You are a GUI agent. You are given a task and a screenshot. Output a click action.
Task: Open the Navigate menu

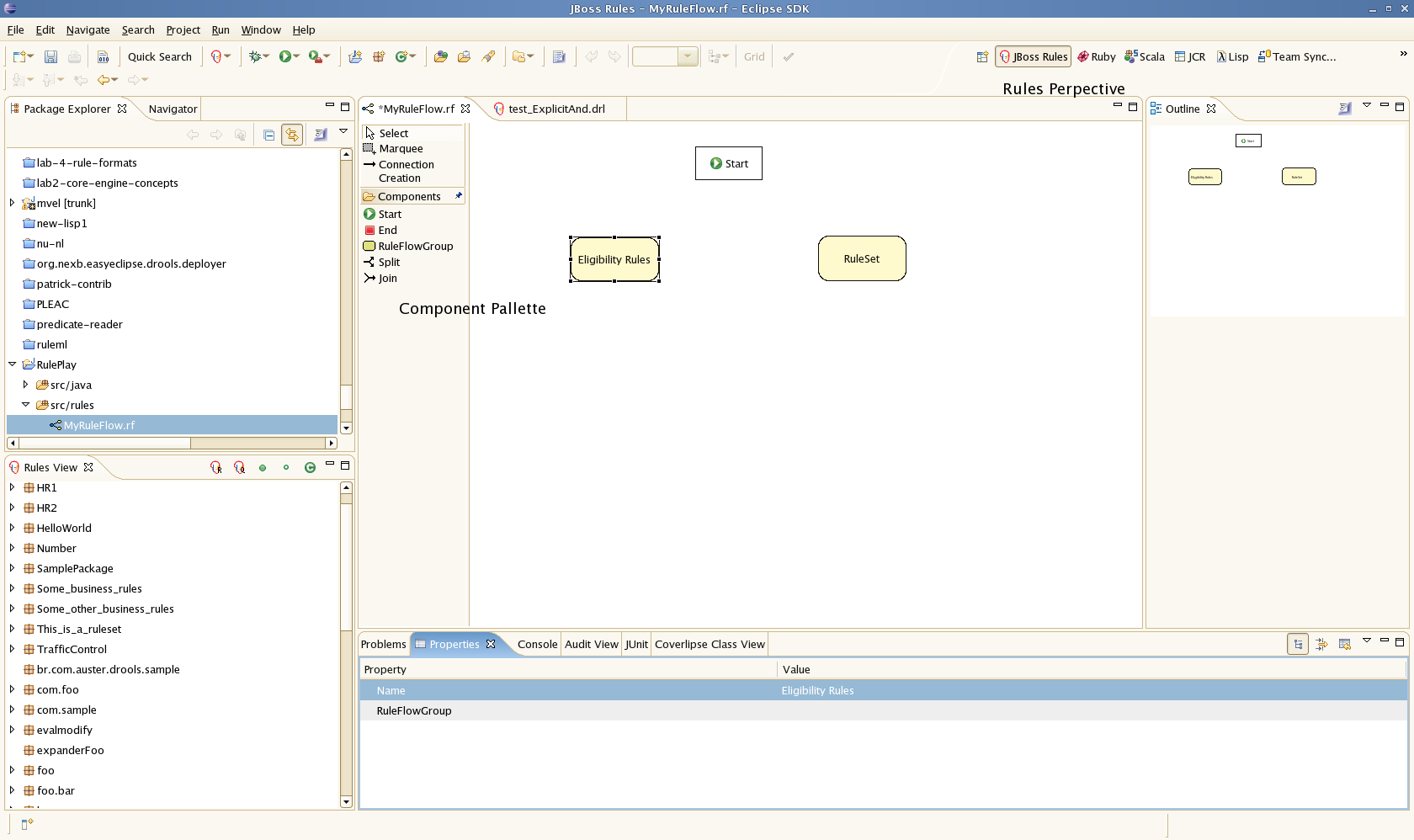coord(88,30)
